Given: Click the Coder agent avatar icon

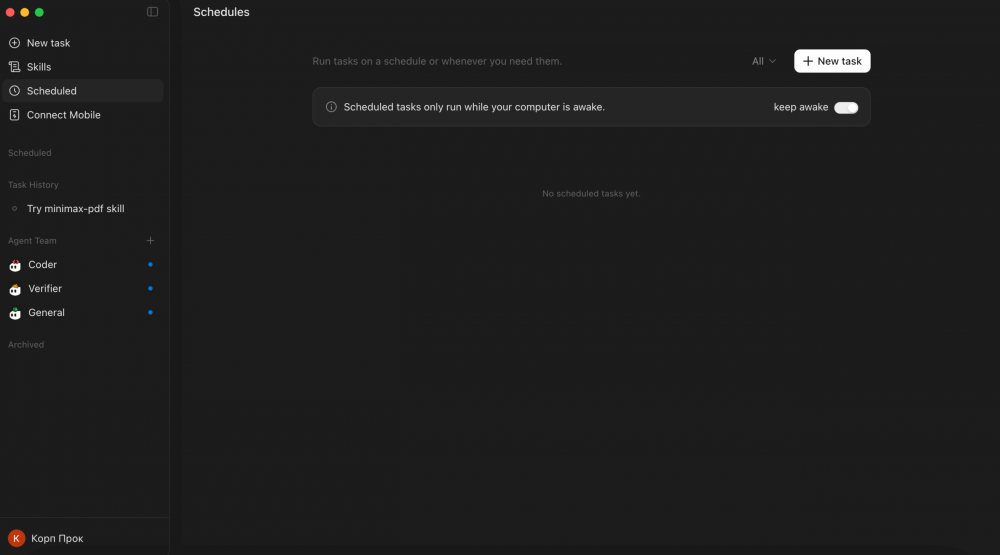Looking at the screenshot, I should pyautogui.click(x=15, y=265).
